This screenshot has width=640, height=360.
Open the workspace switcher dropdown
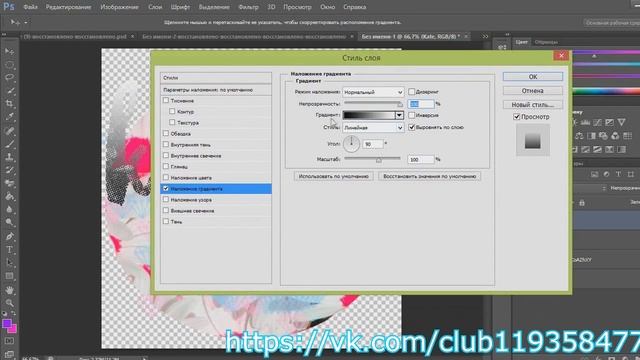[611, 22]
